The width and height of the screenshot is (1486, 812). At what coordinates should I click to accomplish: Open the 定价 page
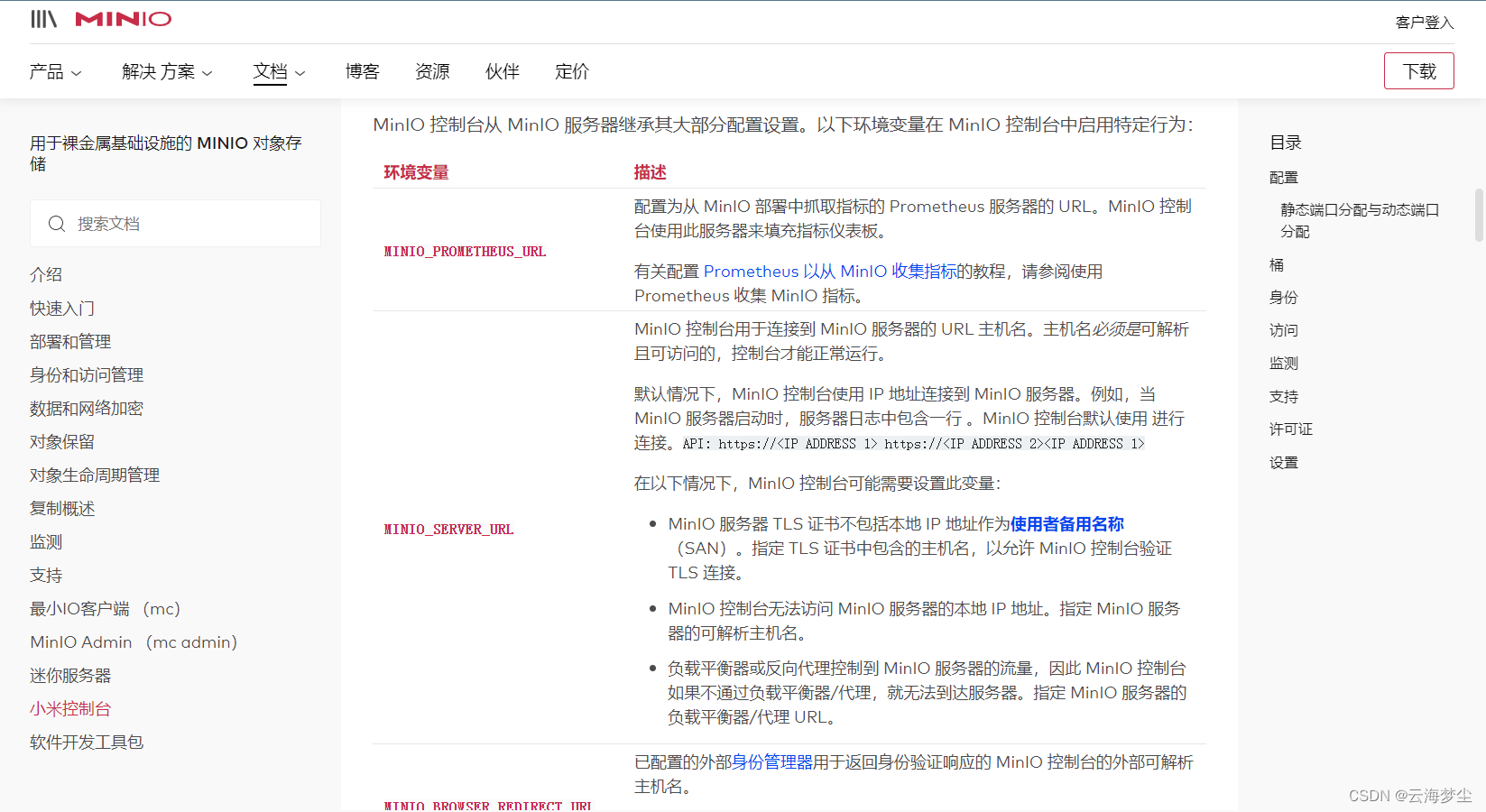tap(572, 71)
